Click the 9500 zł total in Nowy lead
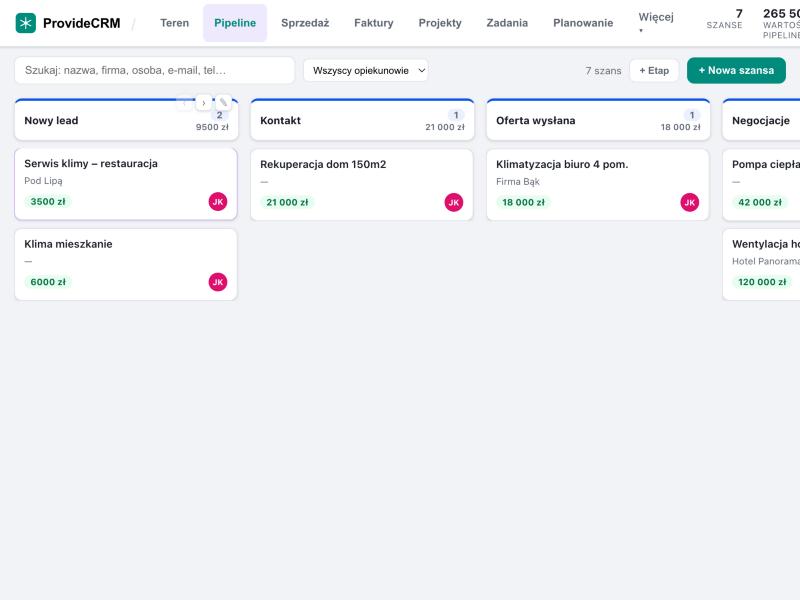Viewport: 800px width, 600px height. (212, 127)
